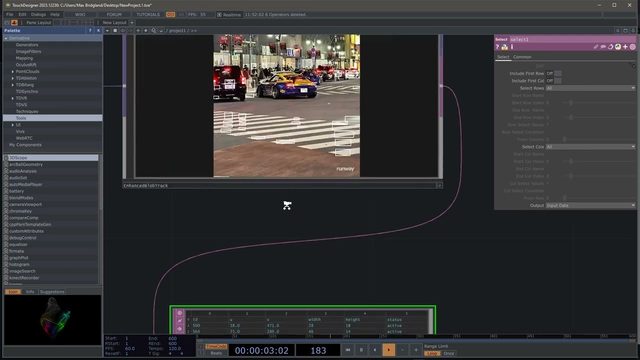Click the comment bubble icon in parameter header
Screen dimensions: 640x360
[x=603, y=47]
